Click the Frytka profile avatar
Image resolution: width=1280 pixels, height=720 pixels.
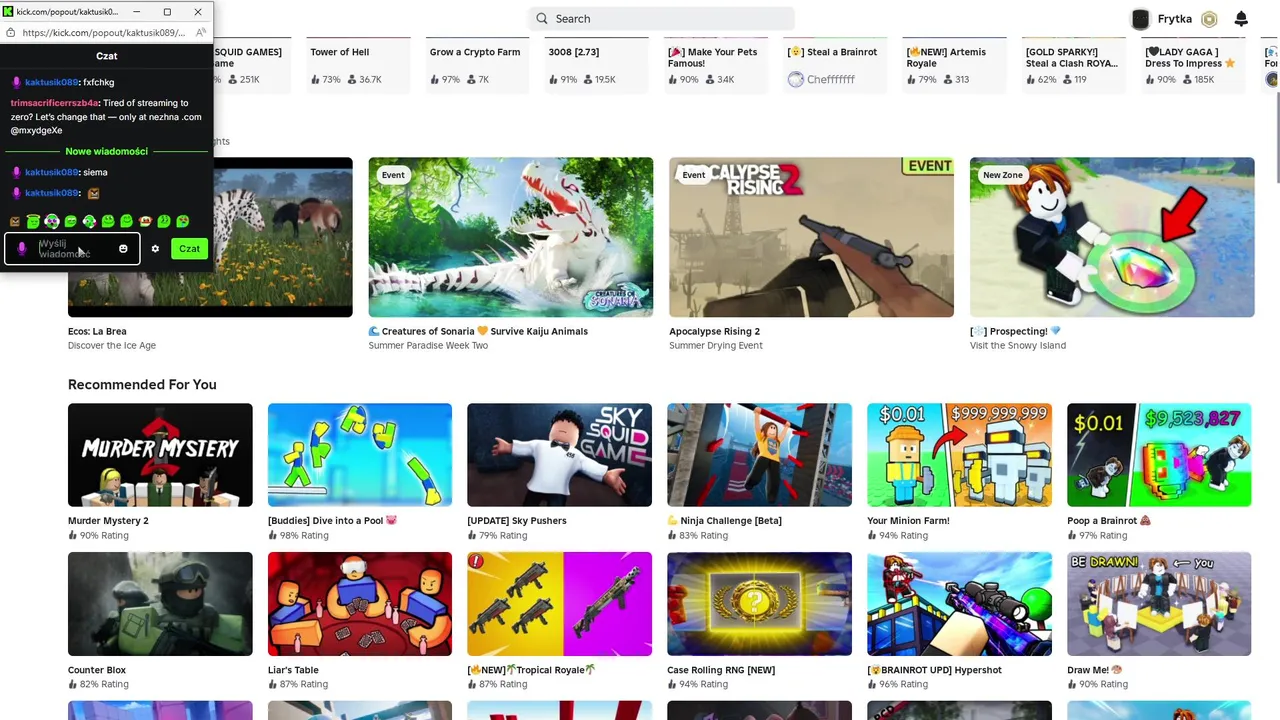pos(1141,19)
